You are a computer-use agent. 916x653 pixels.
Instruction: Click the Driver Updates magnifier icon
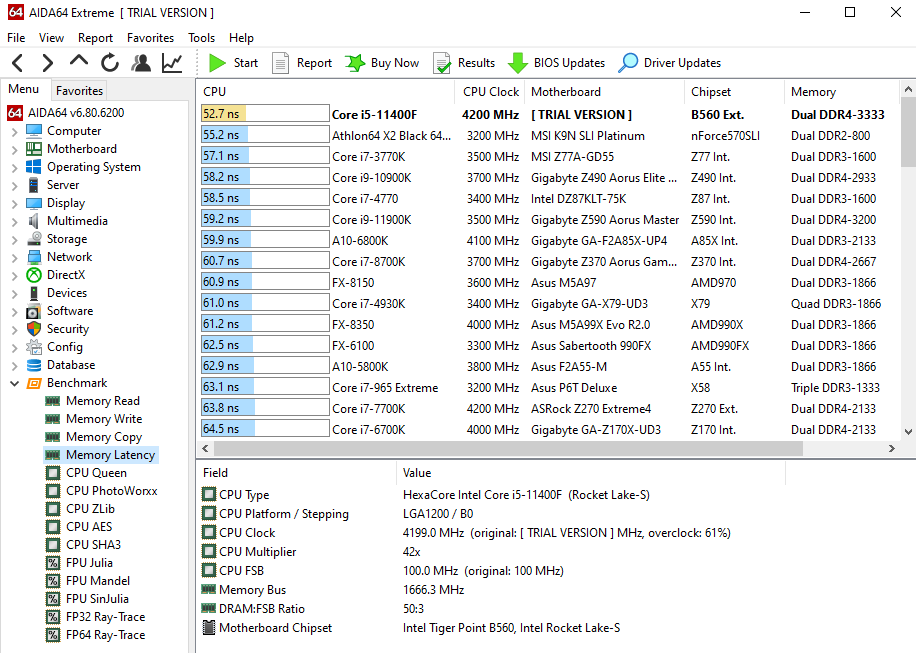tap(628, 62)
